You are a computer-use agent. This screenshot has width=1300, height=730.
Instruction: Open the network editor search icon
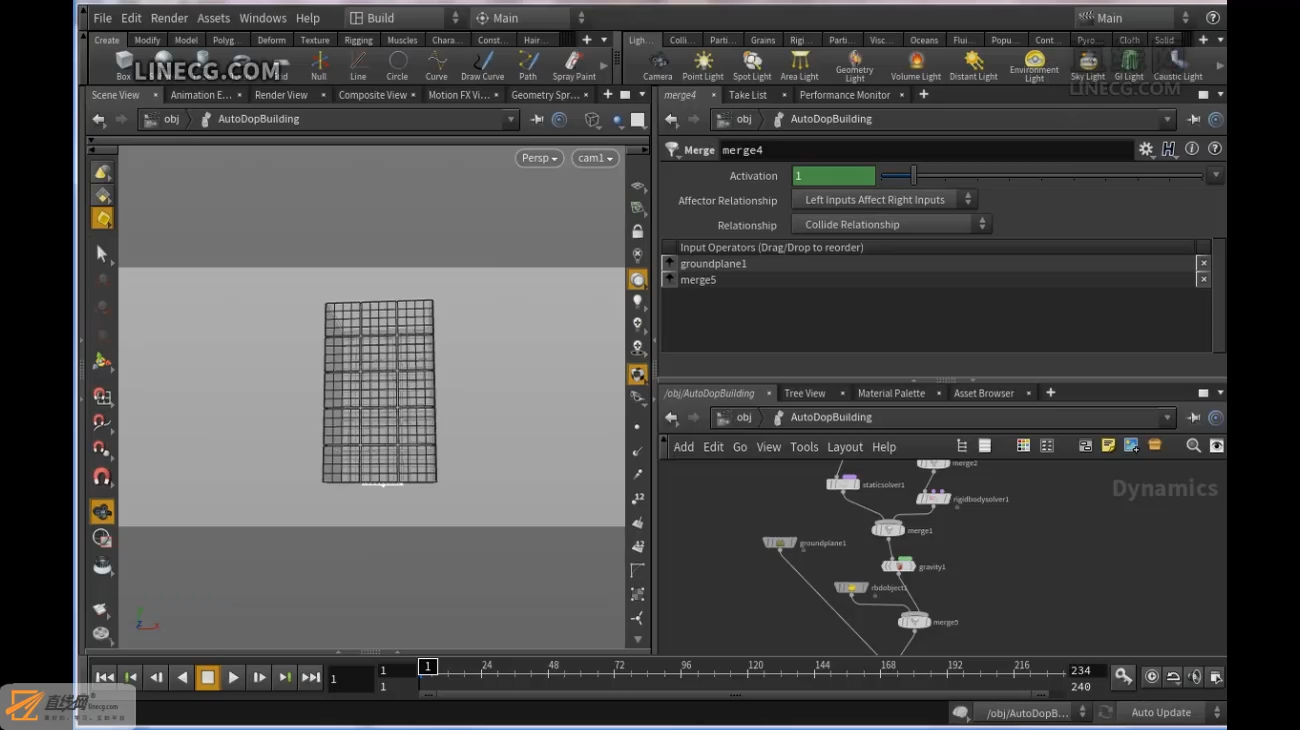point(1193,446)
